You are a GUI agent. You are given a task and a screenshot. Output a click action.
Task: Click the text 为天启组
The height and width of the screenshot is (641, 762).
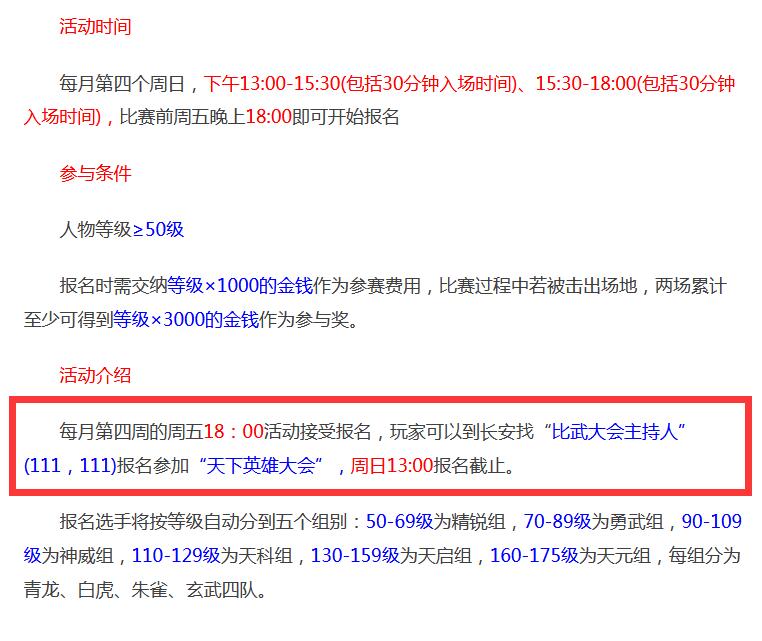435,555
